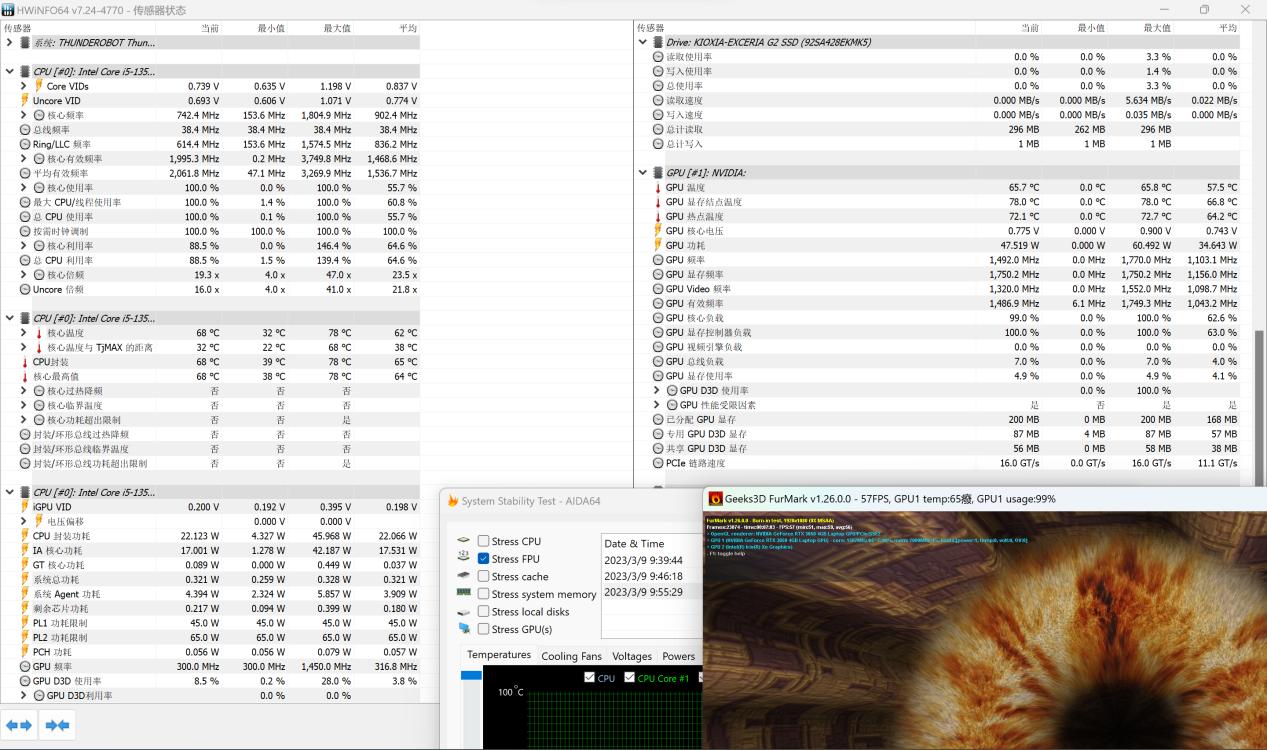Expand the Core VIDs row
Screen dimensions: 1267x750
24,87
